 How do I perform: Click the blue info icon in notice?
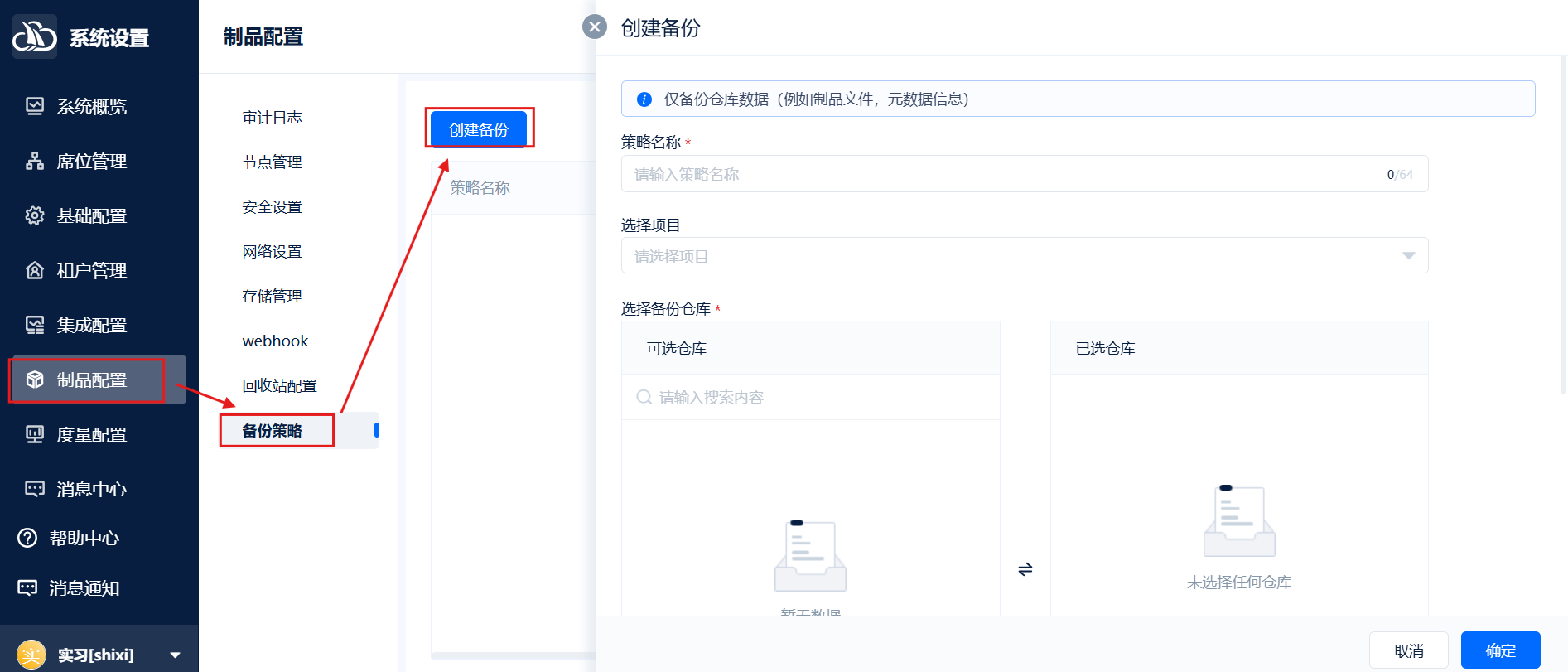pos(644,99)
